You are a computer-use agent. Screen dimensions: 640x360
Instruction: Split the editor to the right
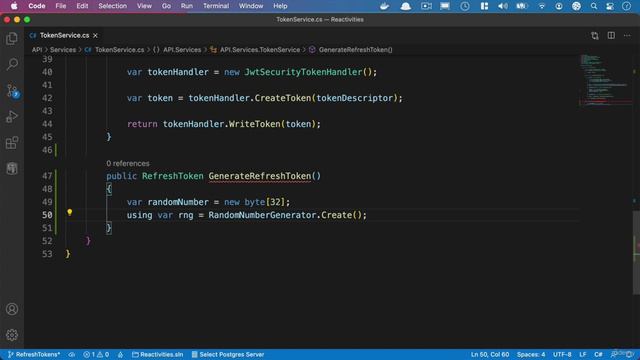611,36
